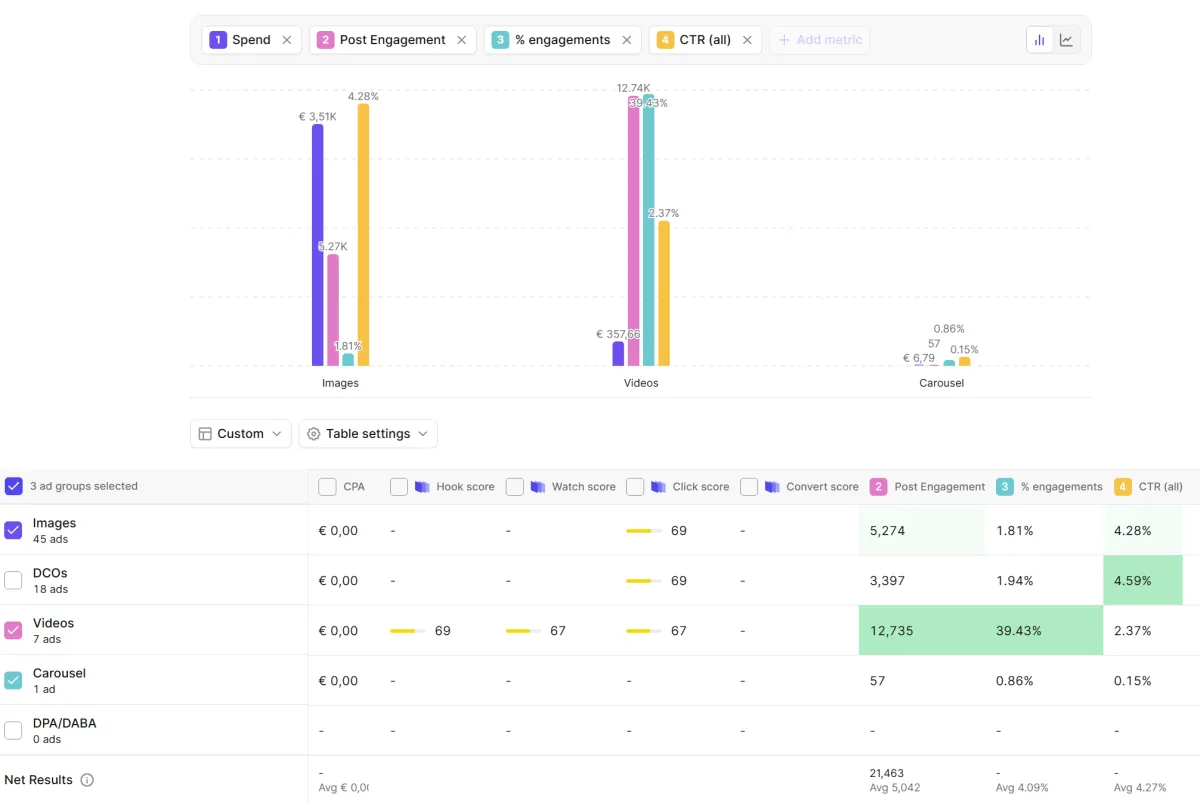
Task: Check the DCOs ad group checkbox
Action: pos(13,580)
